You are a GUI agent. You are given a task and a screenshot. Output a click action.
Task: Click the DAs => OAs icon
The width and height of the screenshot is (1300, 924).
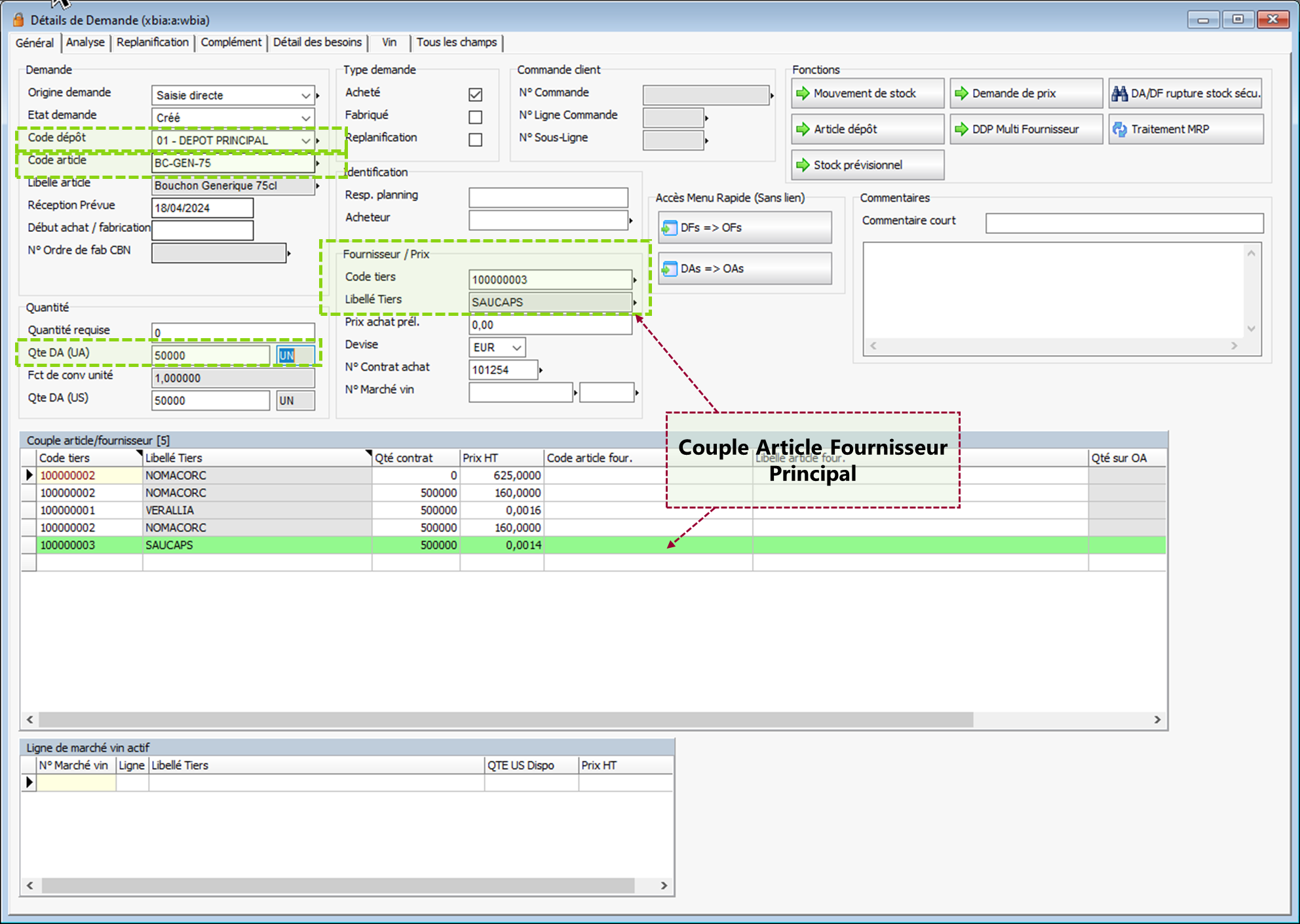pos(669,269)
